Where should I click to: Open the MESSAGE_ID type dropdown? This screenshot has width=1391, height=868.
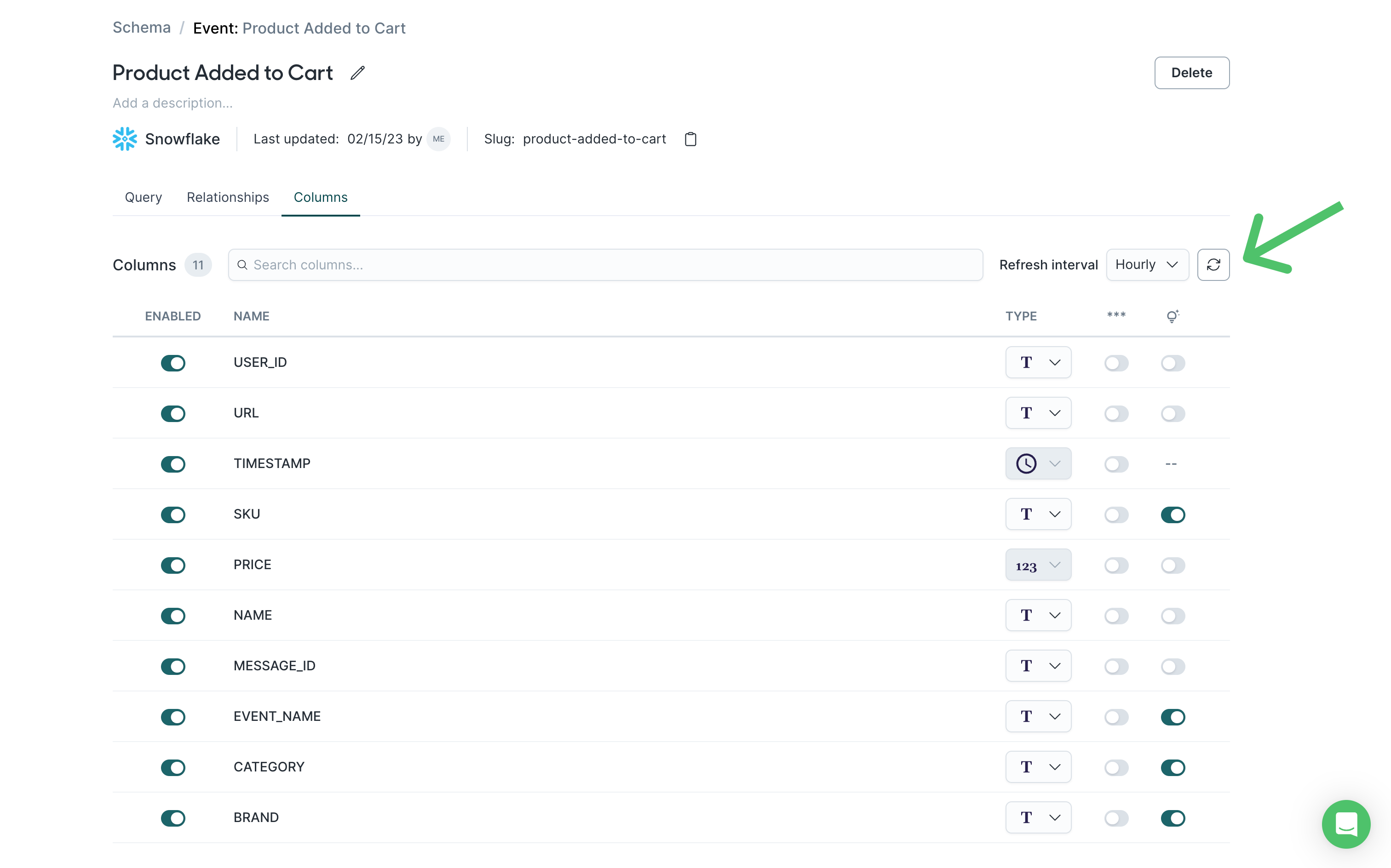tap(1038, 665)
